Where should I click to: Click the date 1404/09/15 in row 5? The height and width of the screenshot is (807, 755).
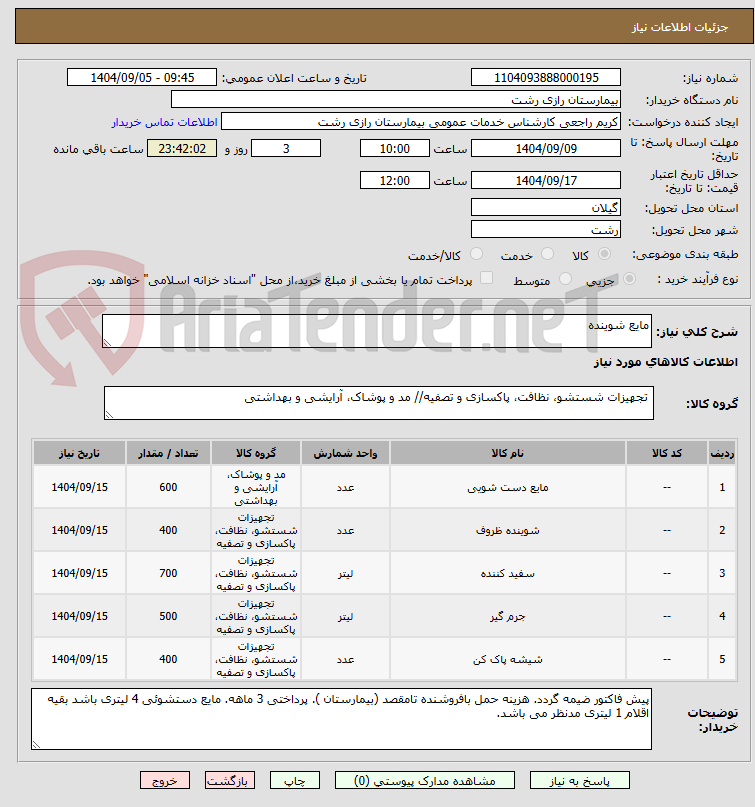79,659
